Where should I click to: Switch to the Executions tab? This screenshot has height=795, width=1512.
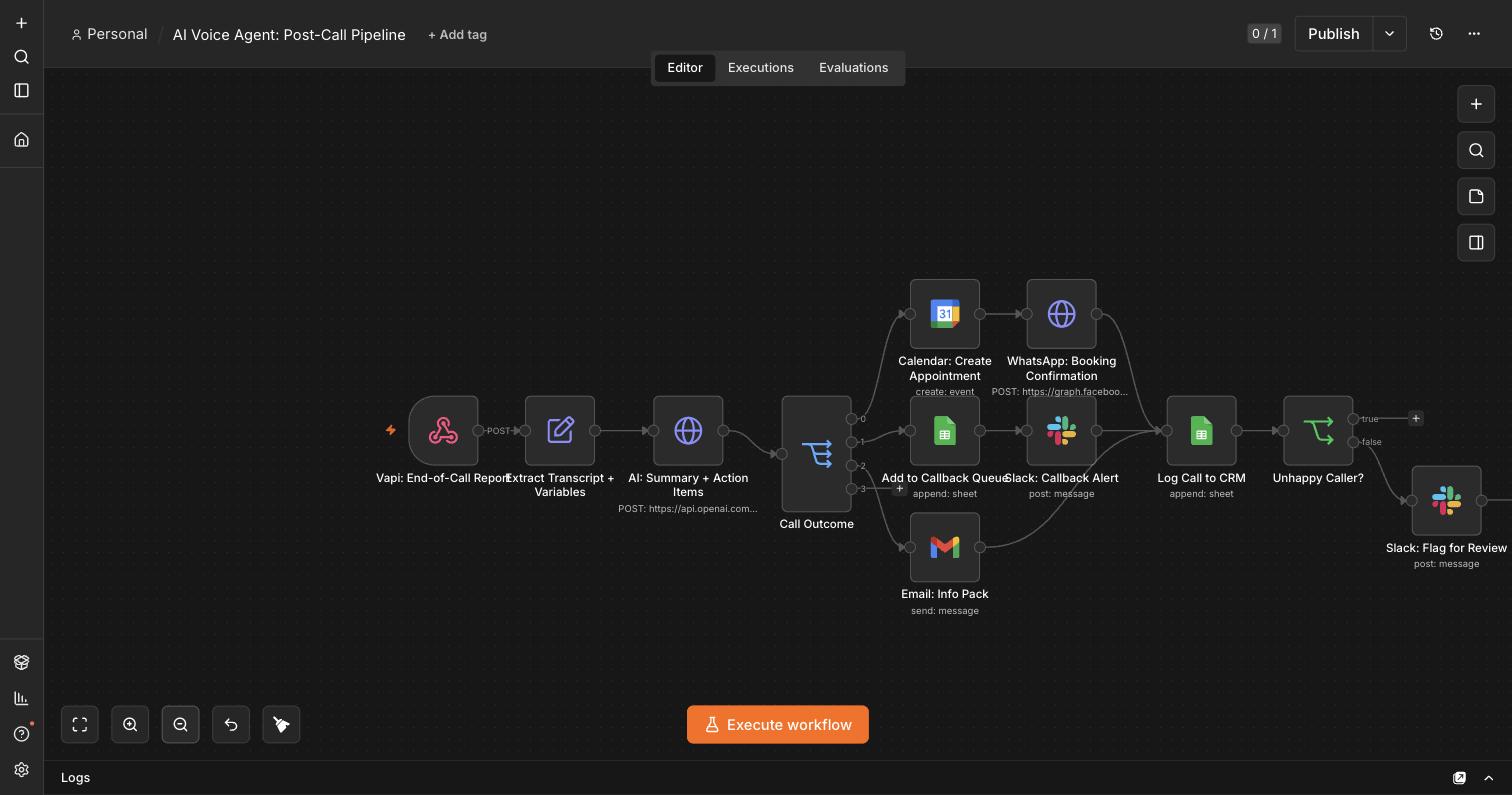coord(761,67)
